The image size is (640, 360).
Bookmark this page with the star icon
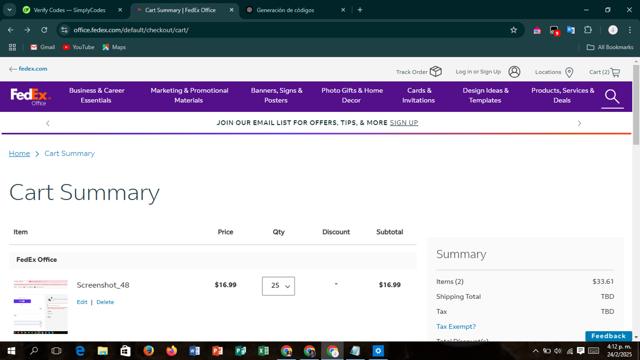[513, 30]
